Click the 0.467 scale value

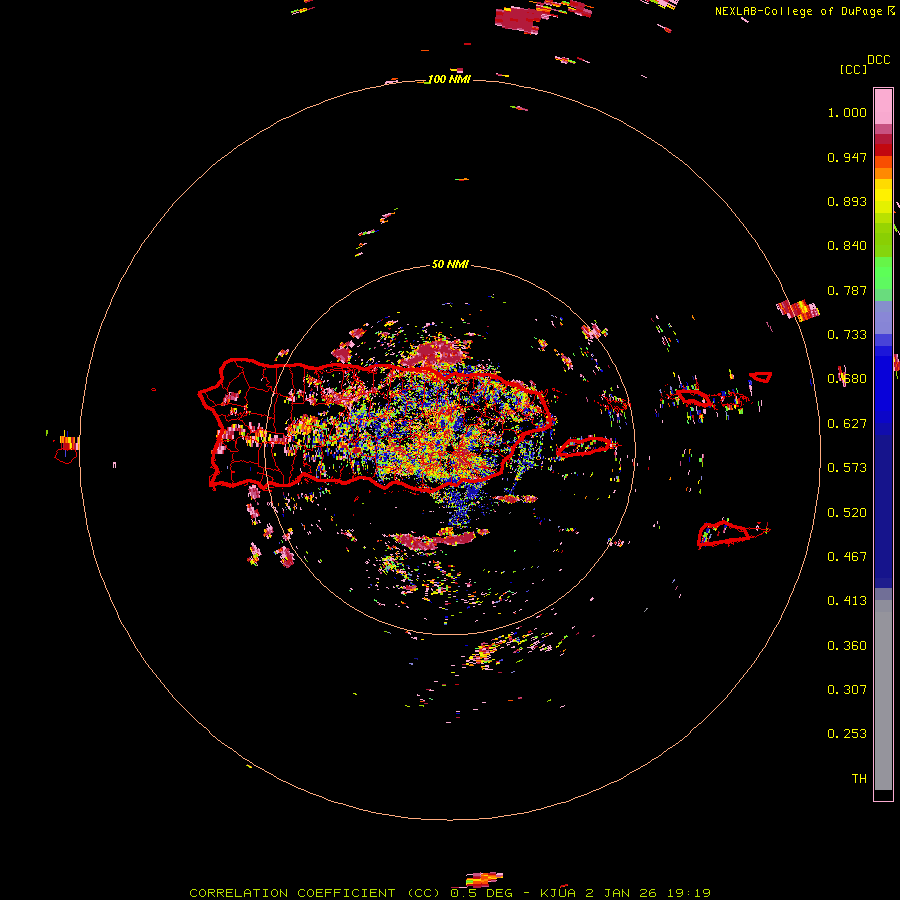coord(847,557)
